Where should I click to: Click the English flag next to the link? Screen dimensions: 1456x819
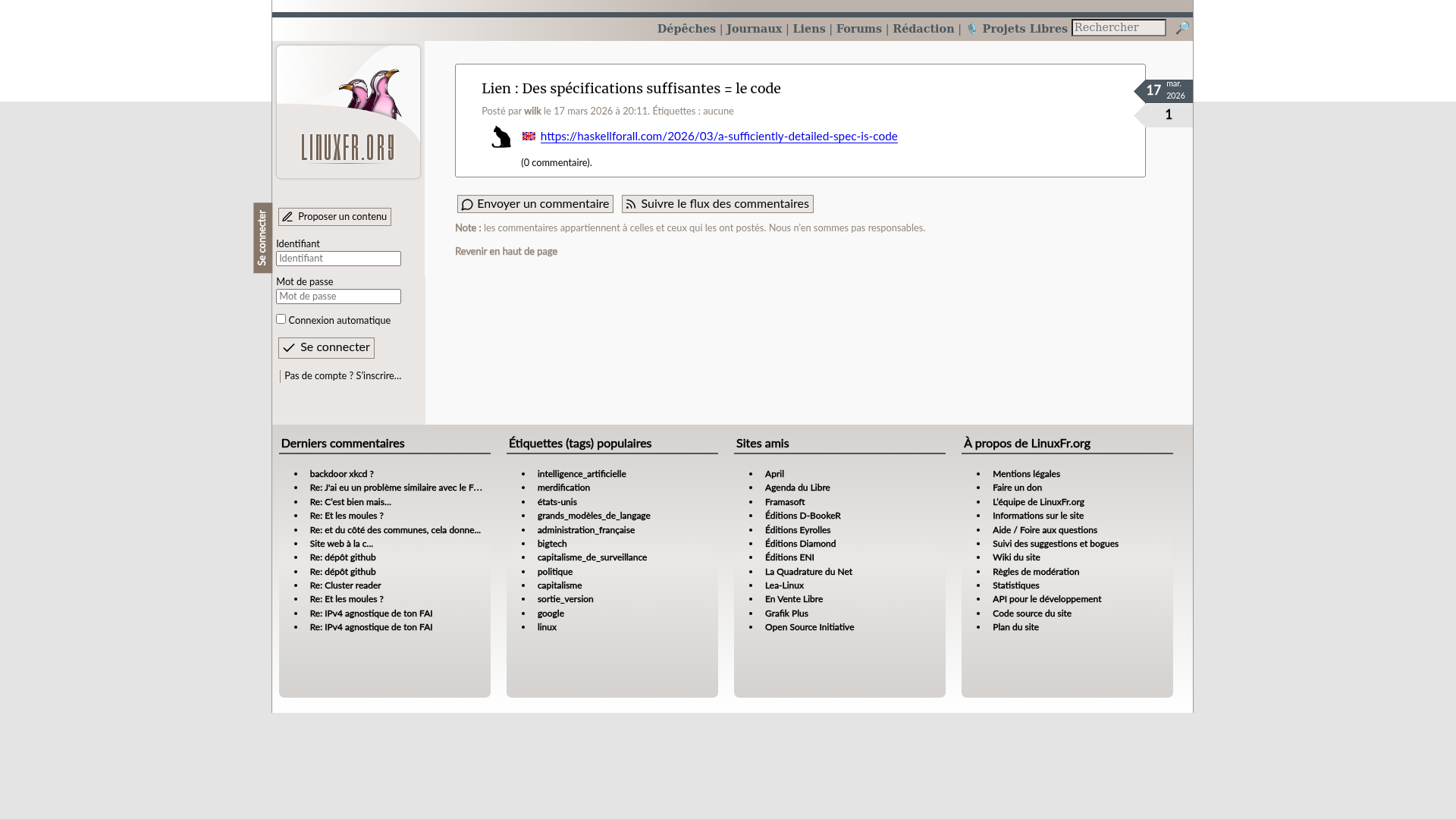click(529, 136)
